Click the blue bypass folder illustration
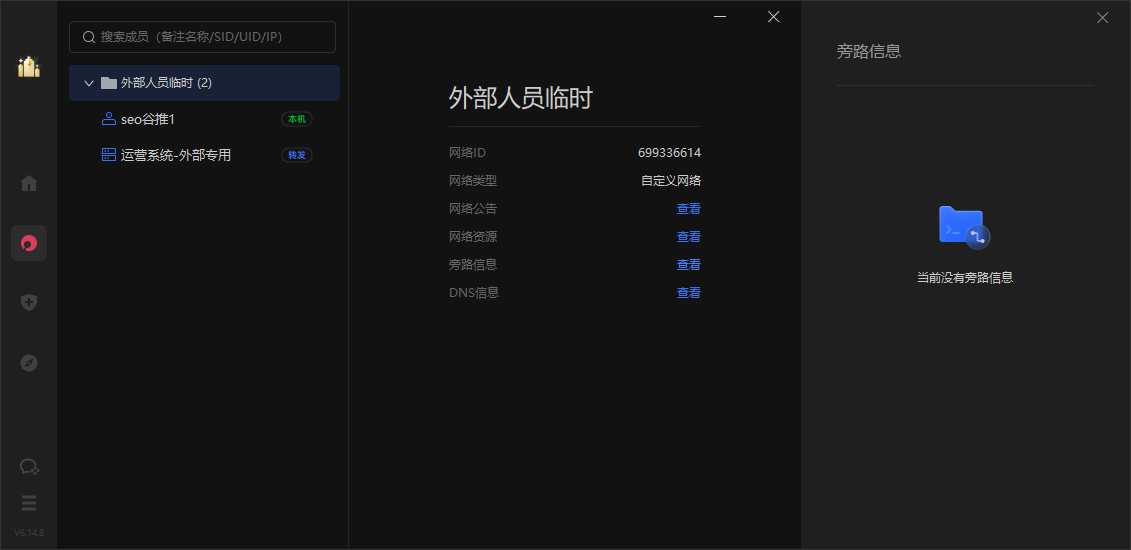Screen dimensions: 1131x550 point(964,227)
